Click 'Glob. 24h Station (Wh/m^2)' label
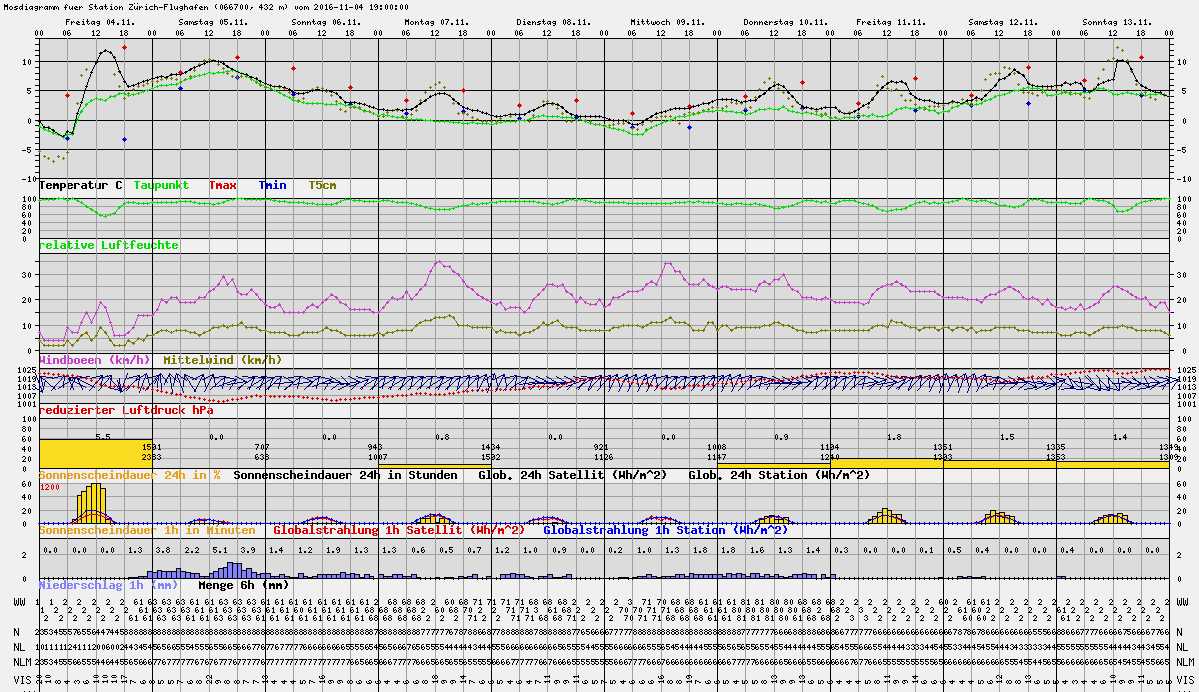 coord(779,475)
